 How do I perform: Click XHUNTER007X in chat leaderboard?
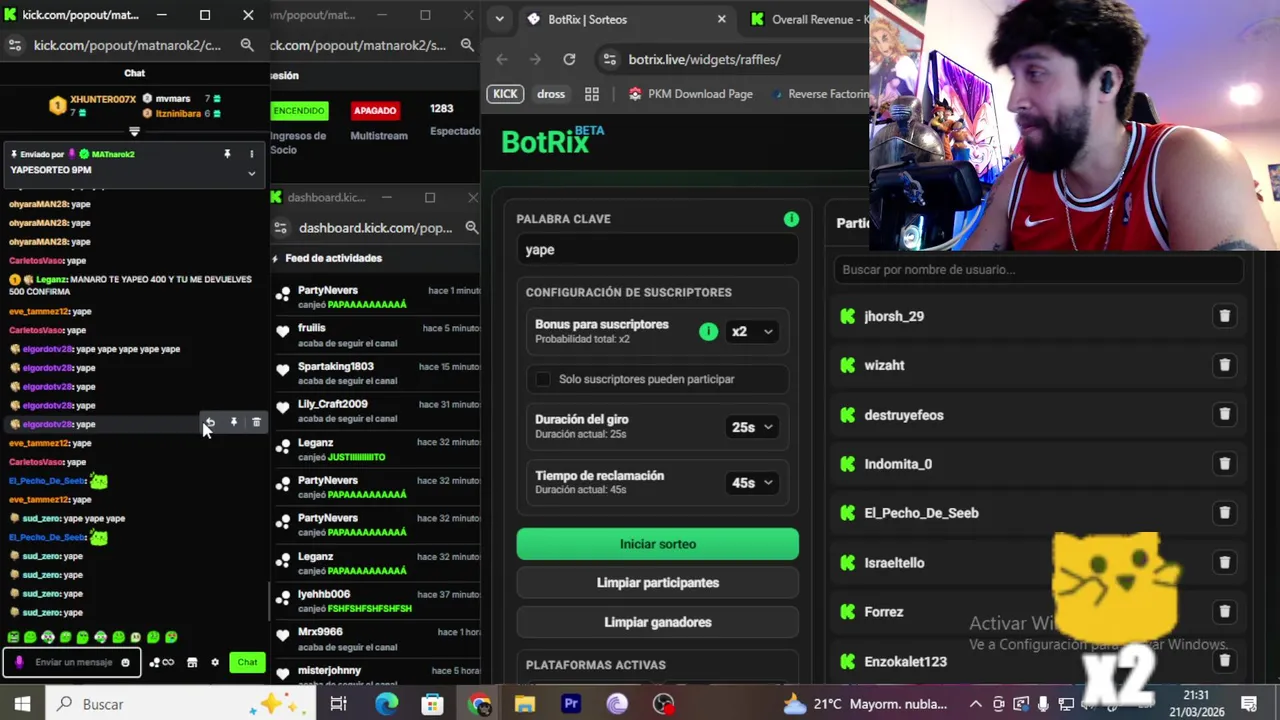click(103, 99)
